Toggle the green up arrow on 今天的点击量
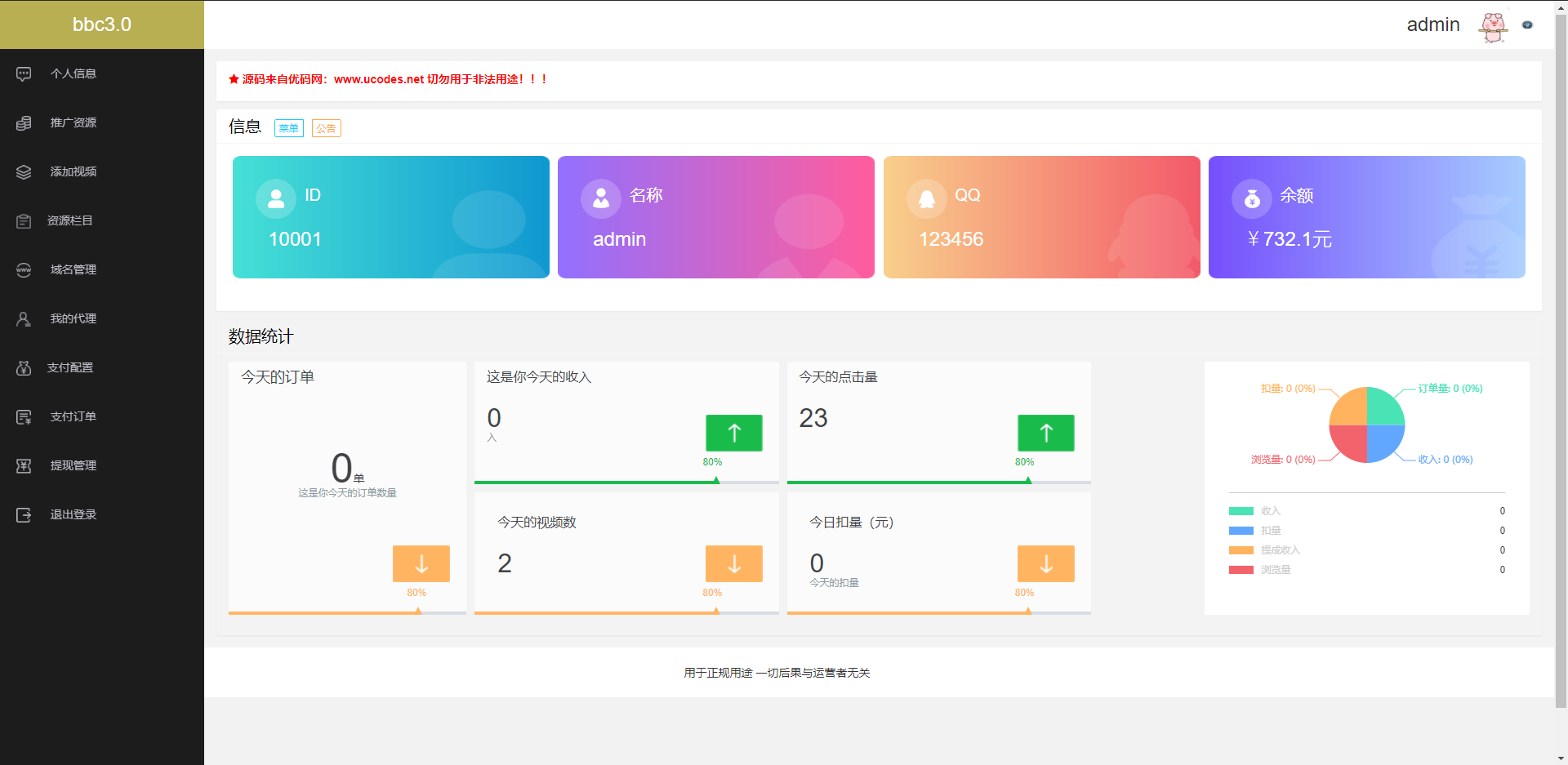 pos(1045,433)
